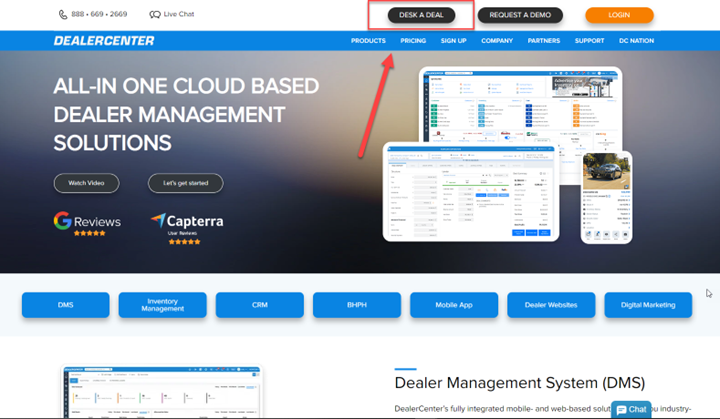Select the Inventory Management button
This screenshot has width=720, height=419.
point(163,305)
